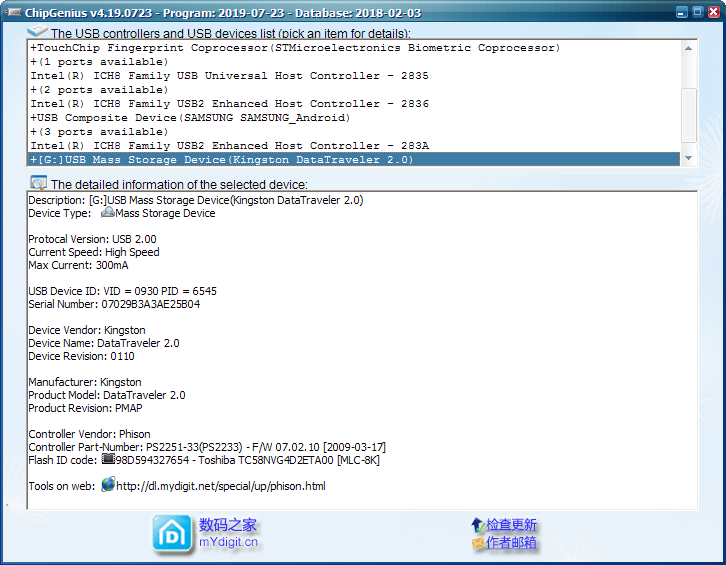Maximize the ChipGenius window
726x565 pixels.
698,12
